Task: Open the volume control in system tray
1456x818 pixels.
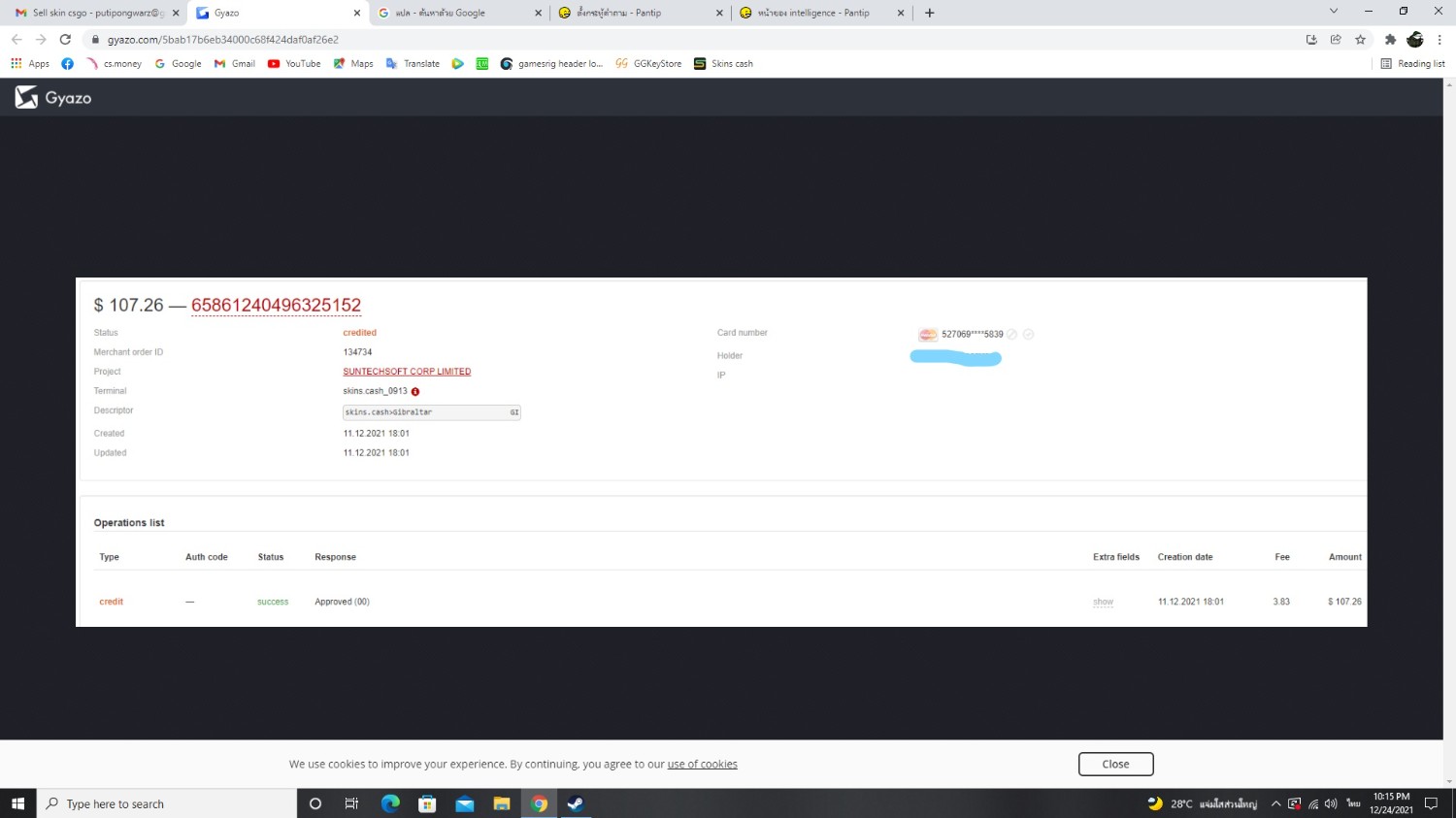Action: (1331, 803)
